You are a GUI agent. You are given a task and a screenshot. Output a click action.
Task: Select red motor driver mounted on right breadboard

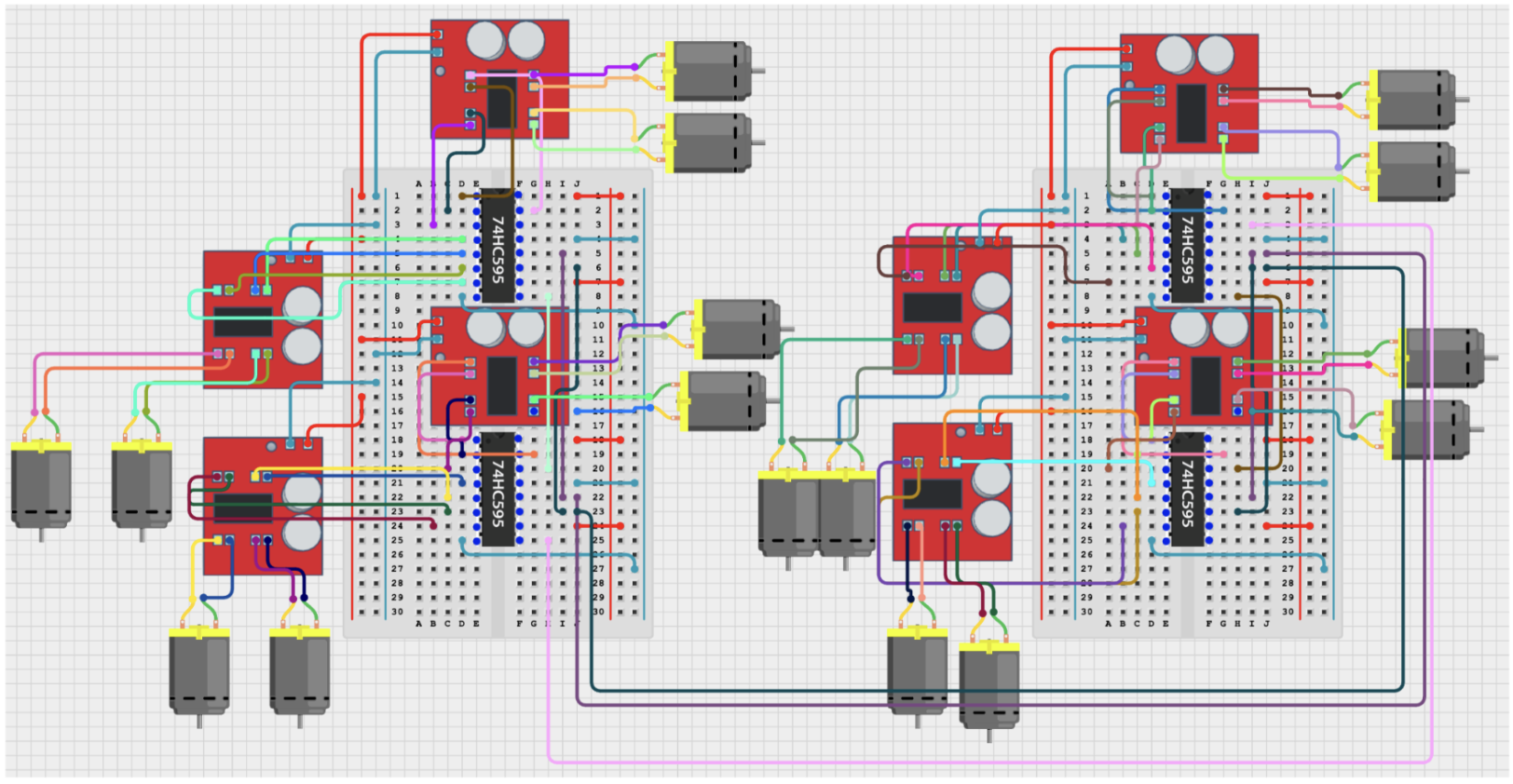[x=1204, y=367]
